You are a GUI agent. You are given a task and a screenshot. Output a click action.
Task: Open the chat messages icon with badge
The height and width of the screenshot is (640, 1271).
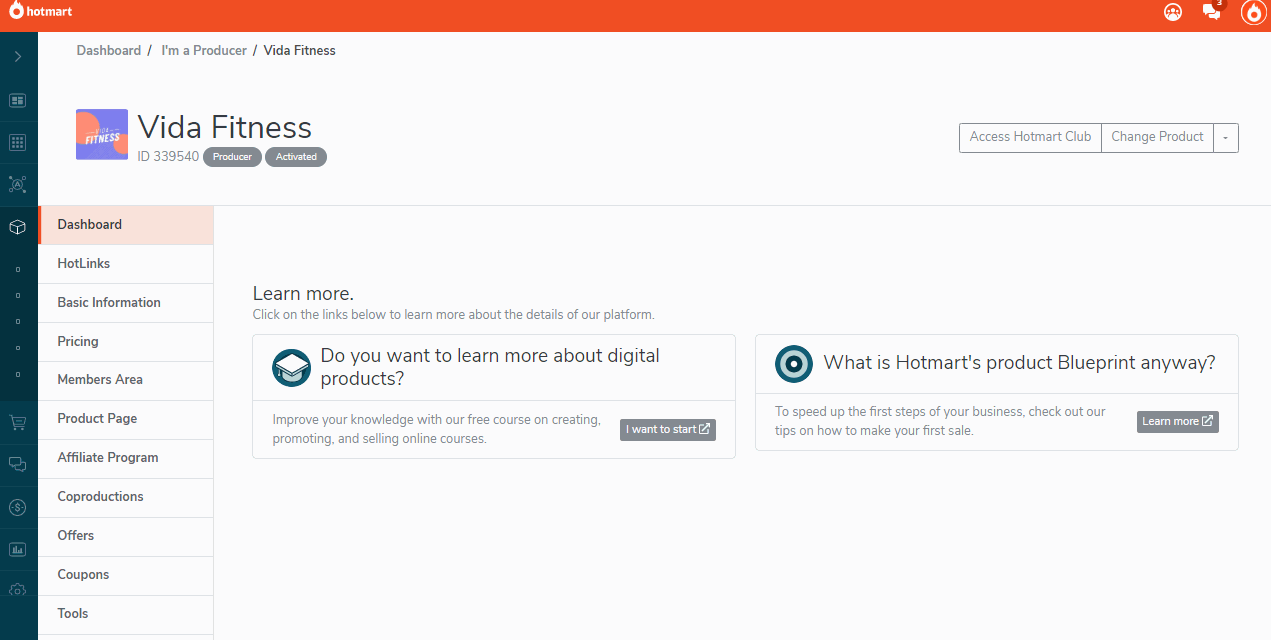tap(1212, 12)
